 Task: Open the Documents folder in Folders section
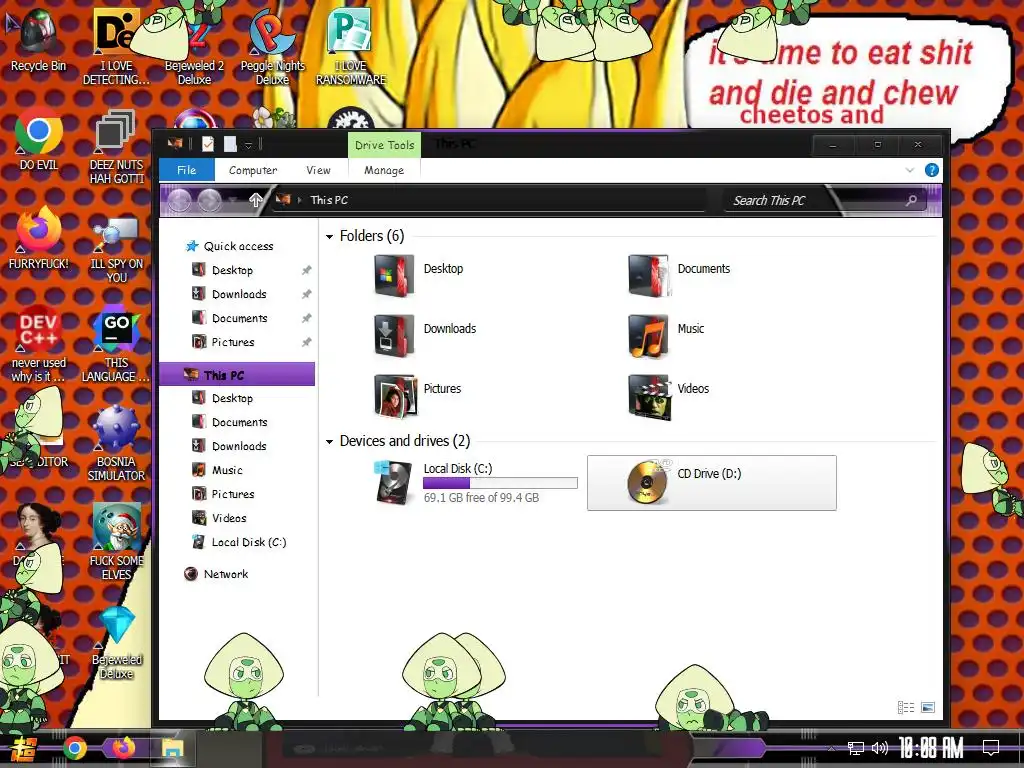679,276
